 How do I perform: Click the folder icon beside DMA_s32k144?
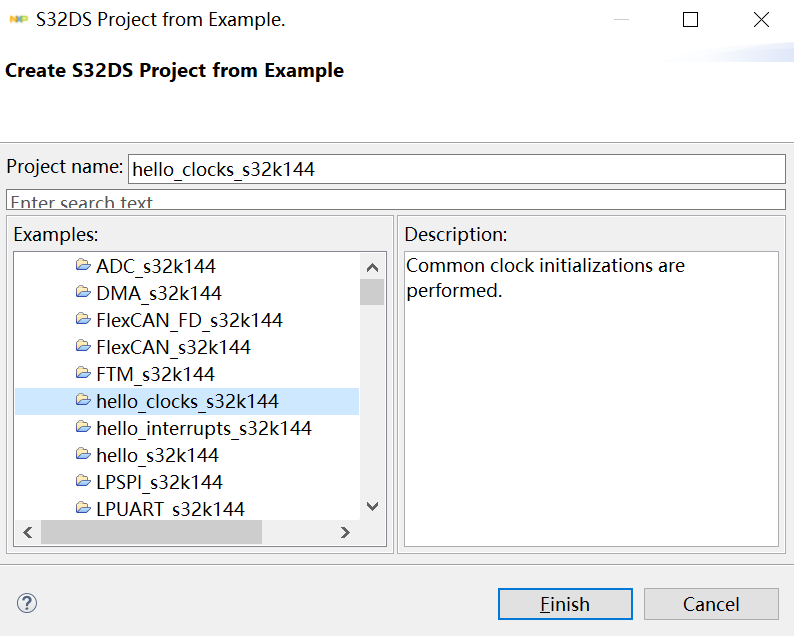(x=83, y=293)
